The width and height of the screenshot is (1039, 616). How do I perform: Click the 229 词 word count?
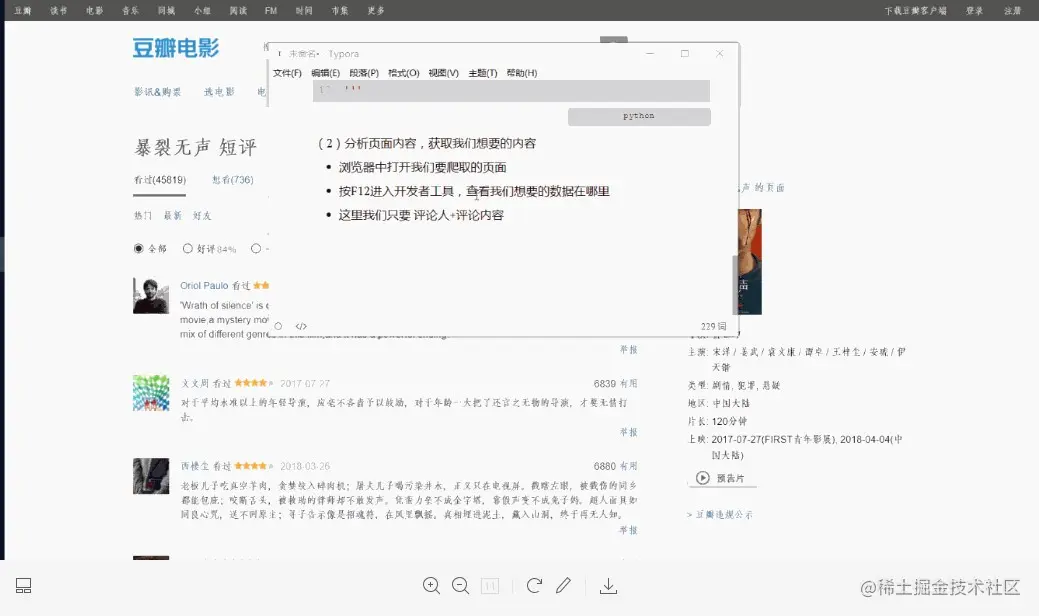point(714,327)
